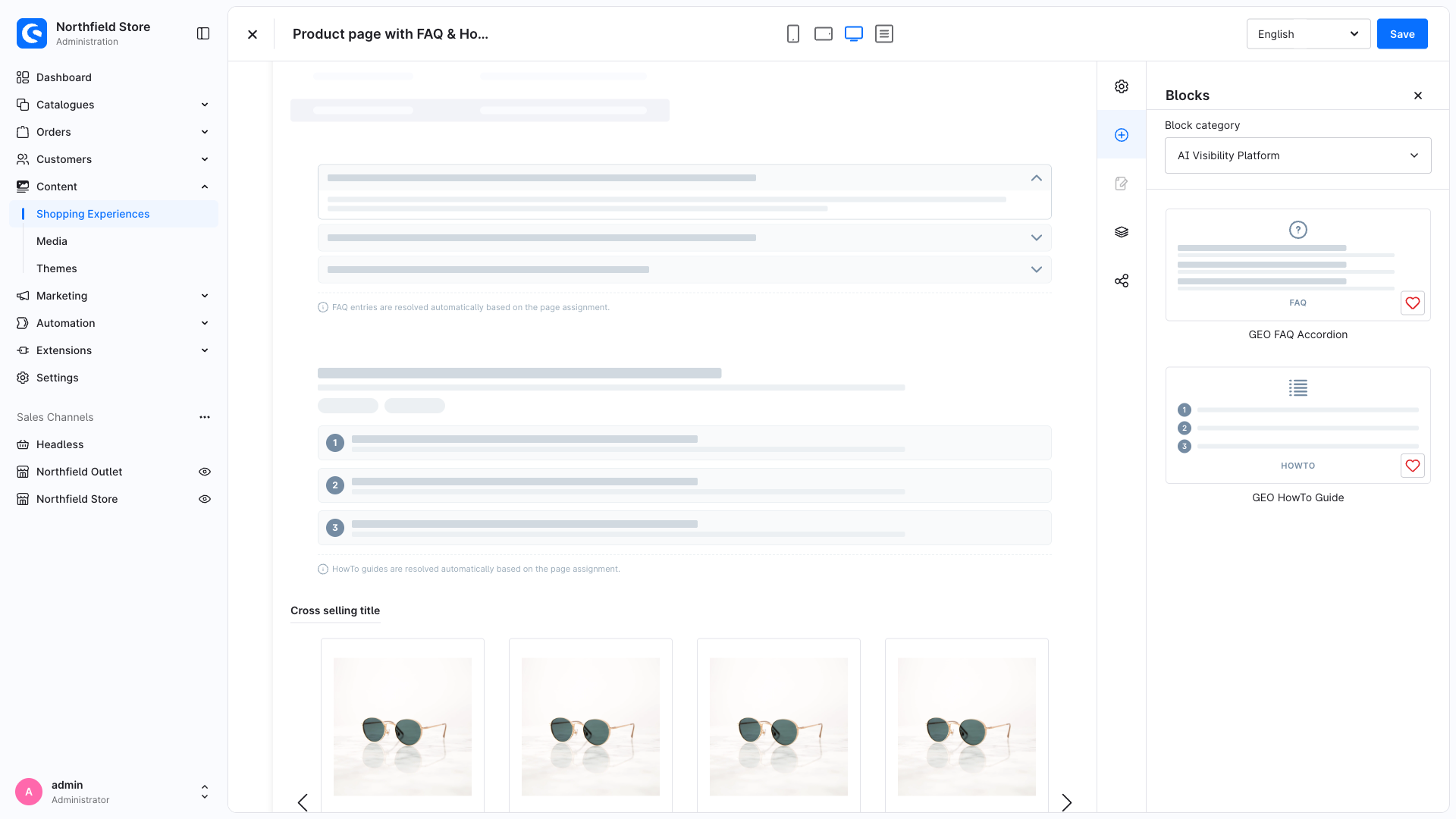Select the first sunglasses product image
Viewport: 1456px width, 819px height.
click(x=403, y=726)
